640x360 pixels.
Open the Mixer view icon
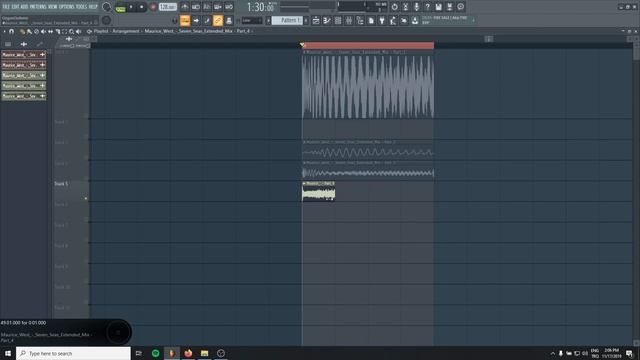point(349,20)
